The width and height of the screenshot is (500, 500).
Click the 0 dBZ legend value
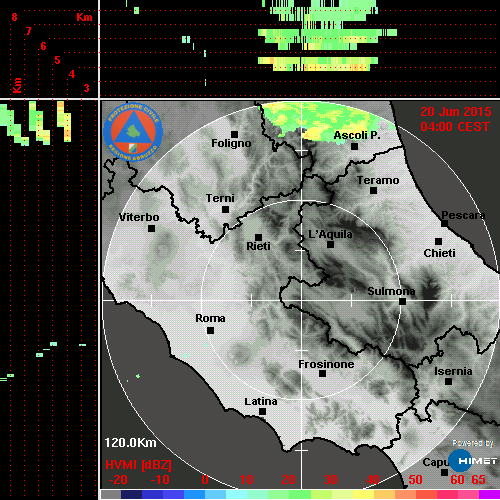pos(205,480)
